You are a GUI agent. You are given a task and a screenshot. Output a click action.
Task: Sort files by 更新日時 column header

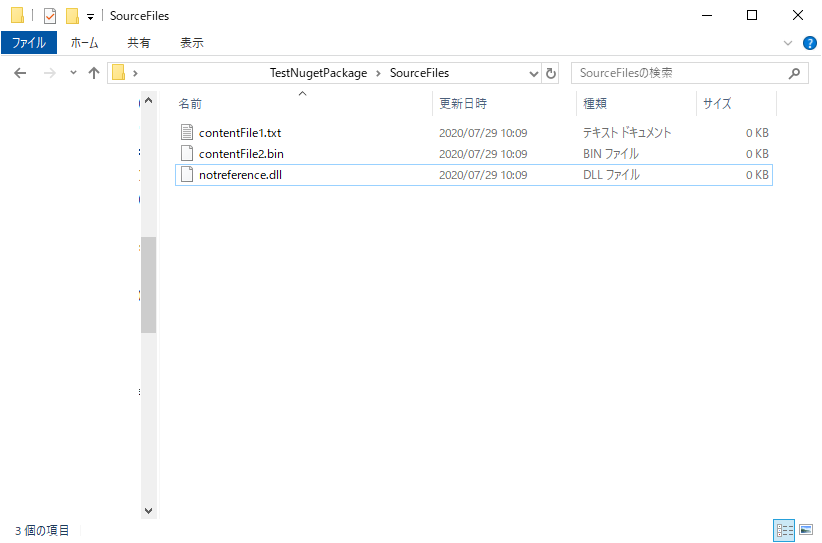463,104
